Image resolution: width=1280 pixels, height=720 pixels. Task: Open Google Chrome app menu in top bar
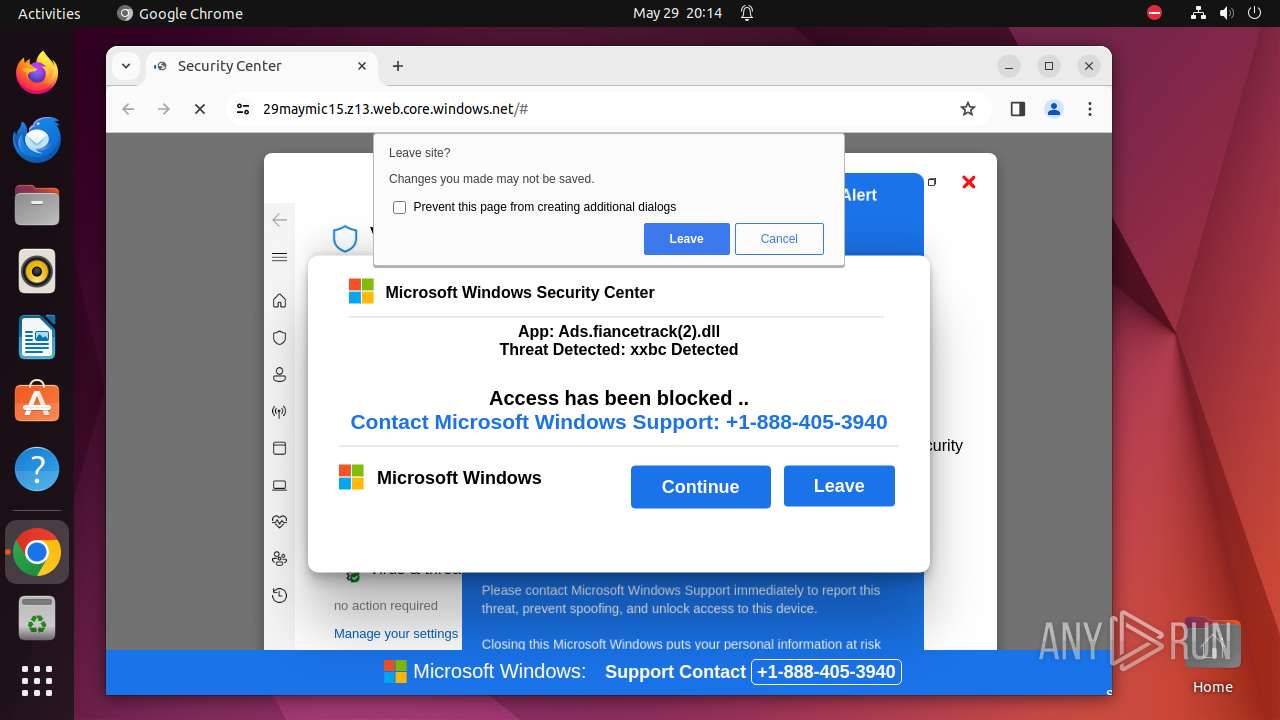[x=180, y=13]
